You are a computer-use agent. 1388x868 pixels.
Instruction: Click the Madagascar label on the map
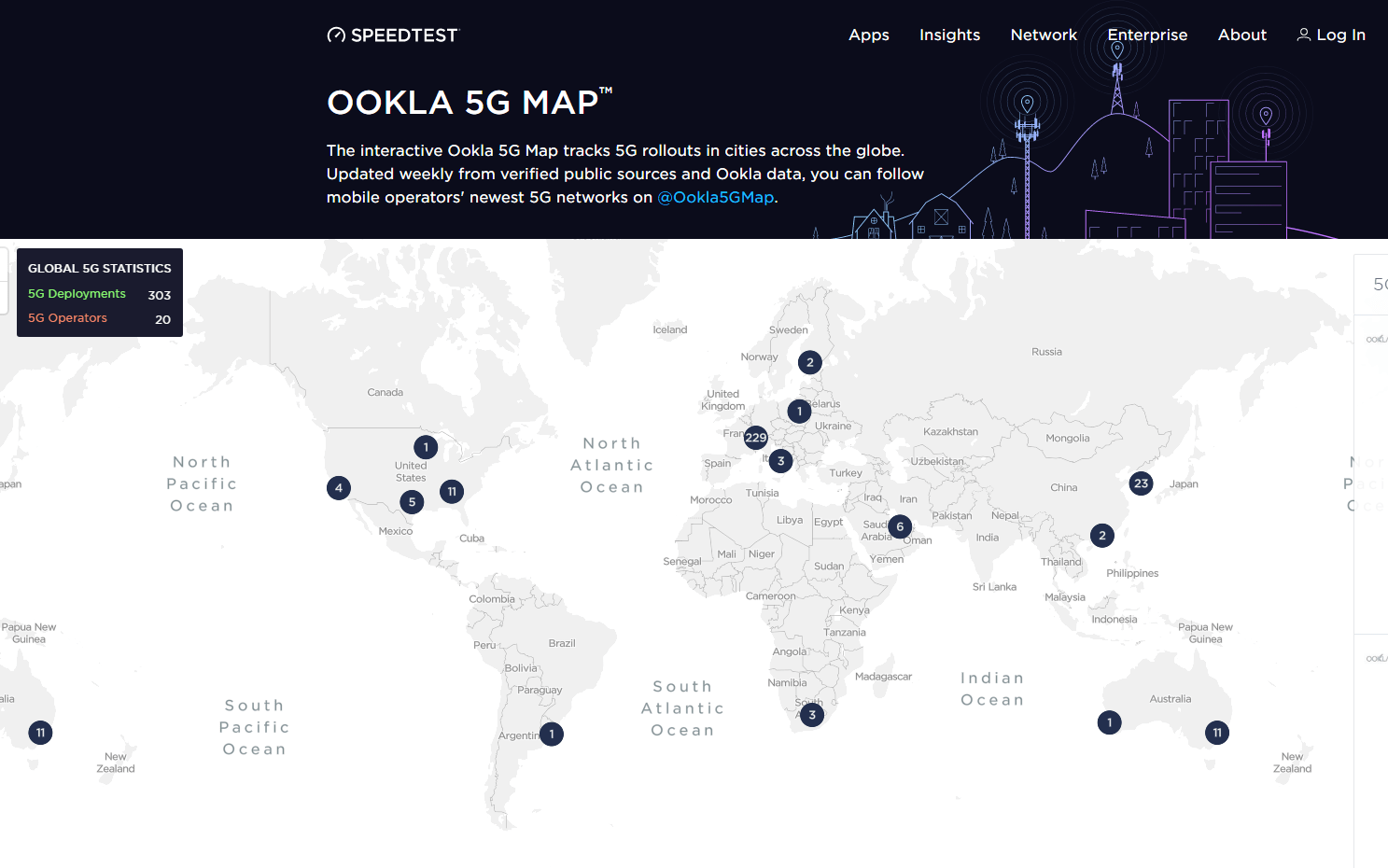(x=883, y=676)
